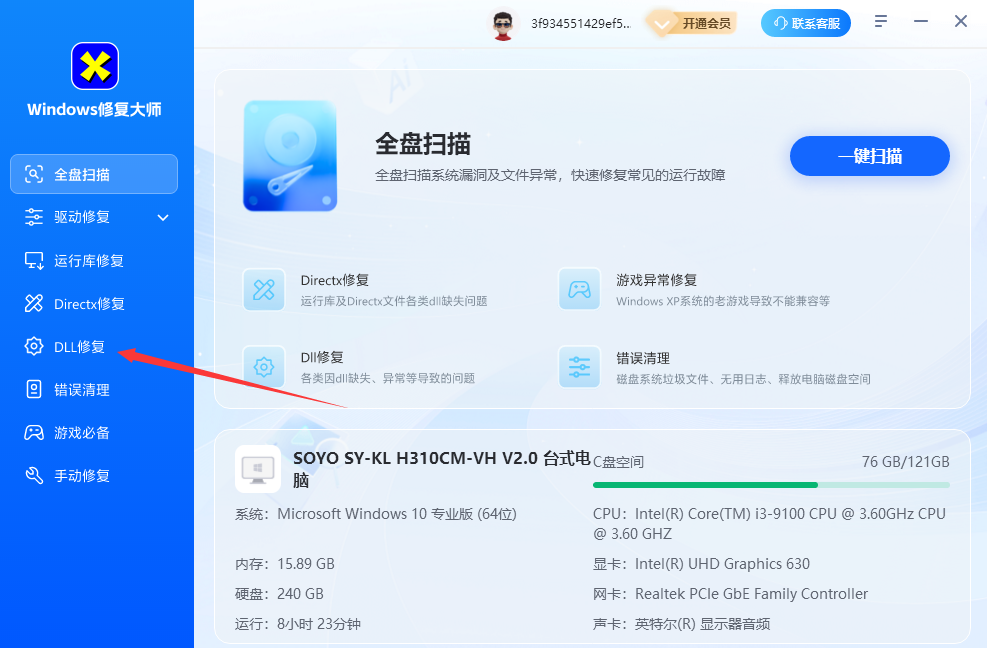Viewport: 987px width, 648px height.
Task: Click the hard disk scan illustration
Action: tap(290, 156)
